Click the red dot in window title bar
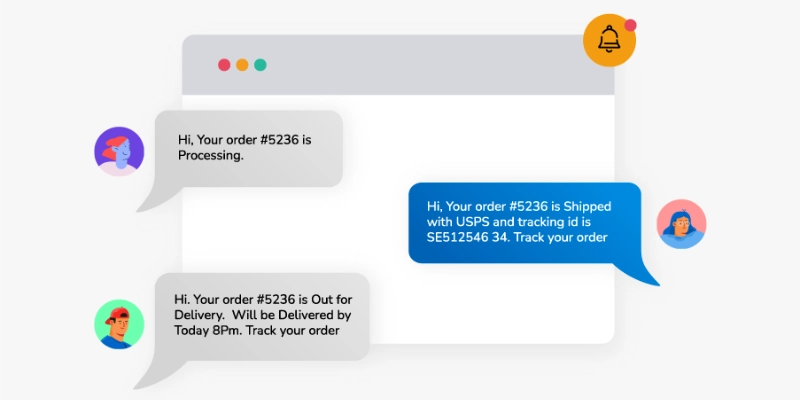 (x=224, y=65)
